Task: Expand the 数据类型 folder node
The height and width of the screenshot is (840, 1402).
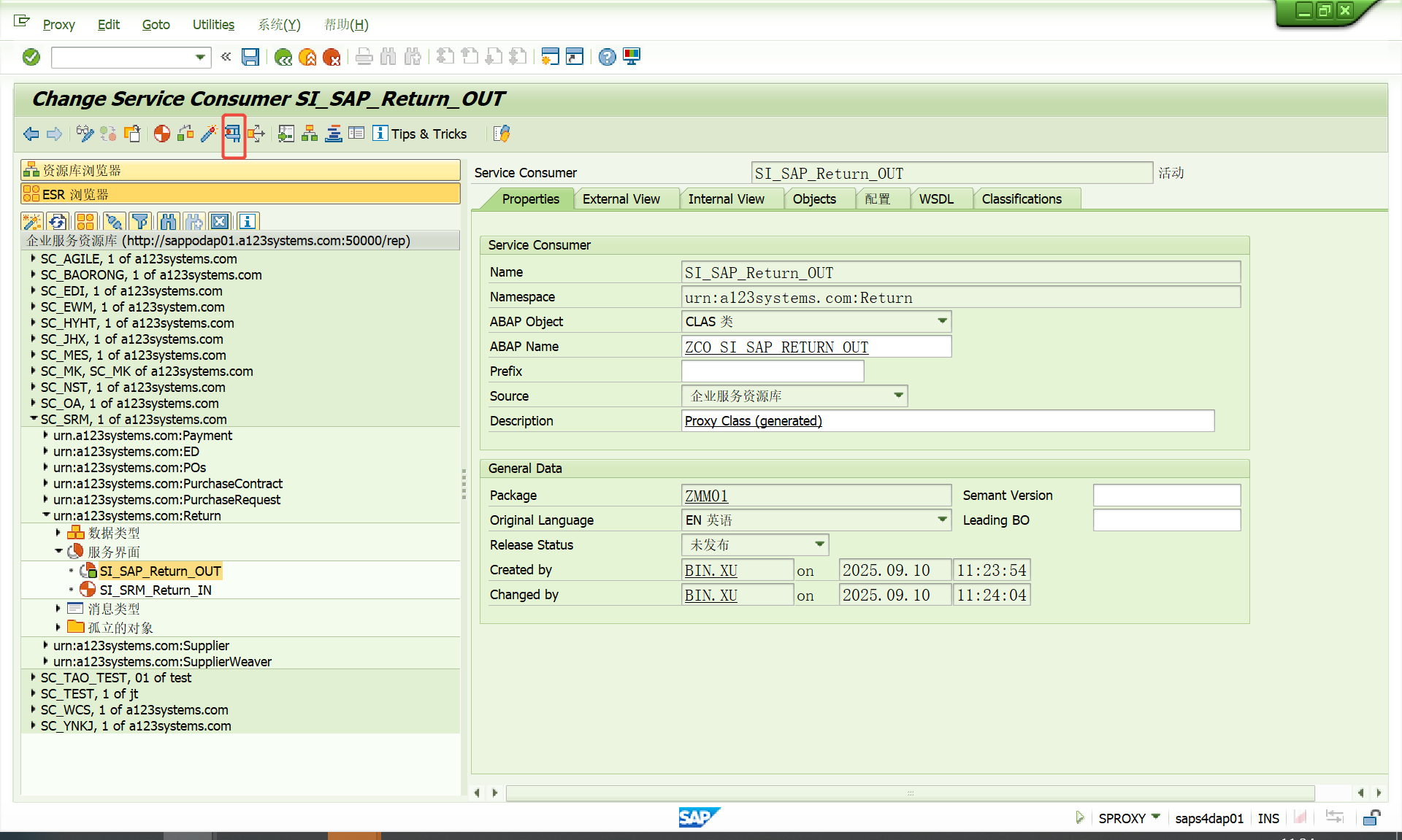Action: click(58, 533)
